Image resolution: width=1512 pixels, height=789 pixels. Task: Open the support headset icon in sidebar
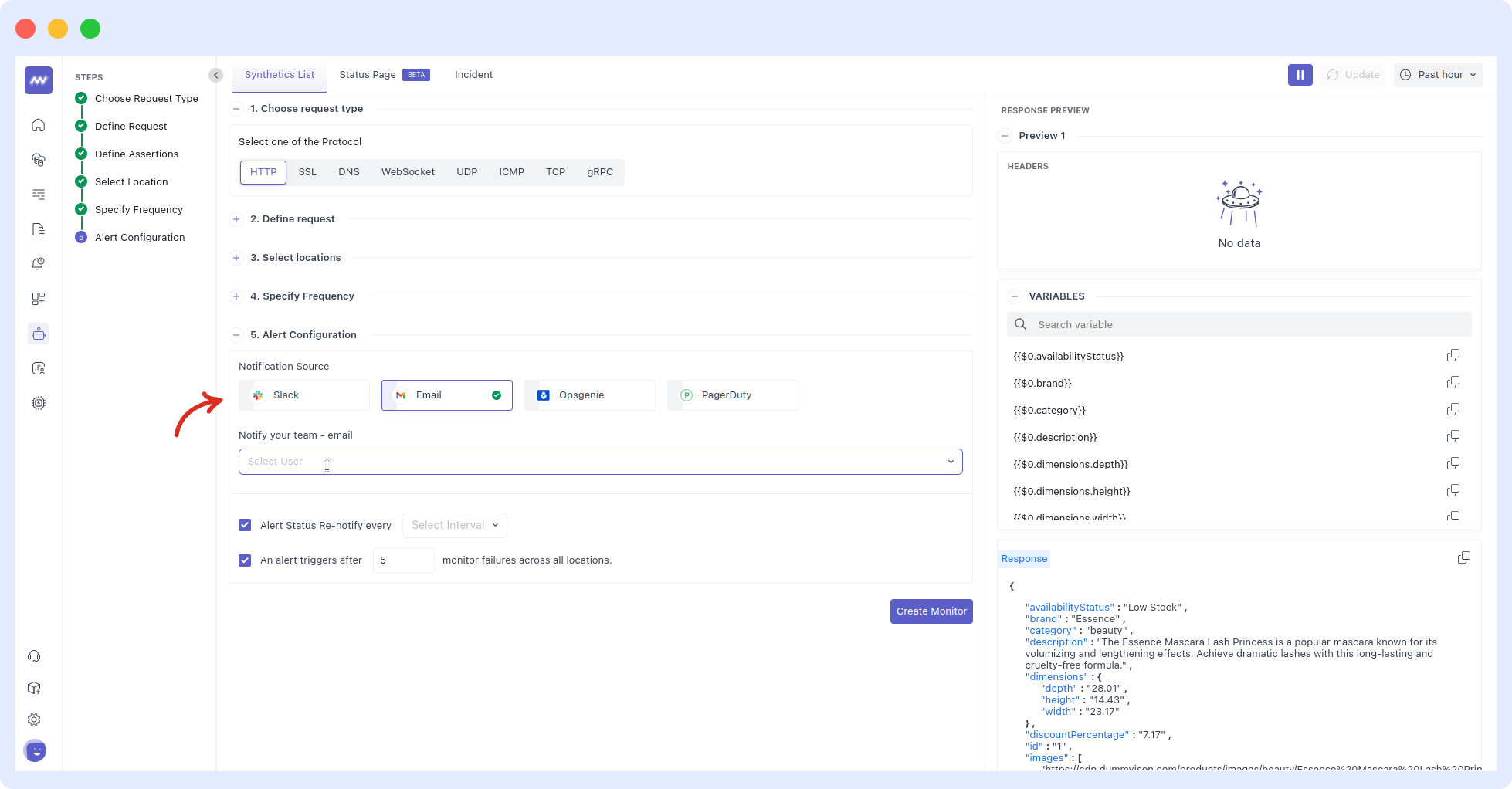tap(34, 656)
